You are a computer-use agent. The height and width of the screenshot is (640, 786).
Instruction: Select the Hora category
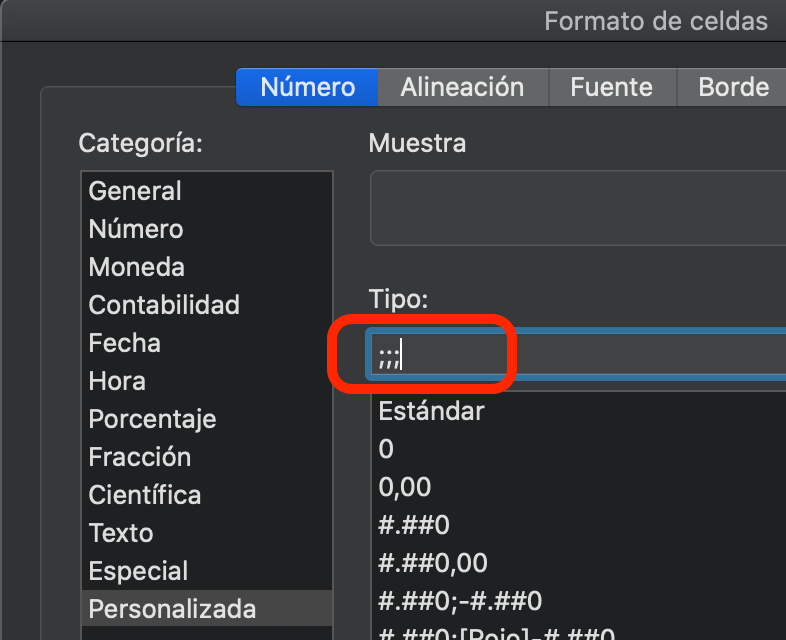[207, 381]
